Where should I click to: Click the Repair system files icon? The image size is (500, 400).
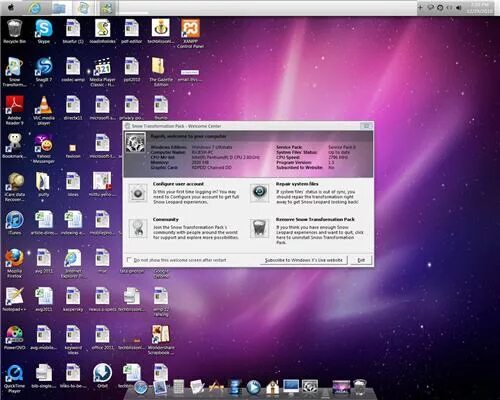pyautogui.click(x=260, y=193)
